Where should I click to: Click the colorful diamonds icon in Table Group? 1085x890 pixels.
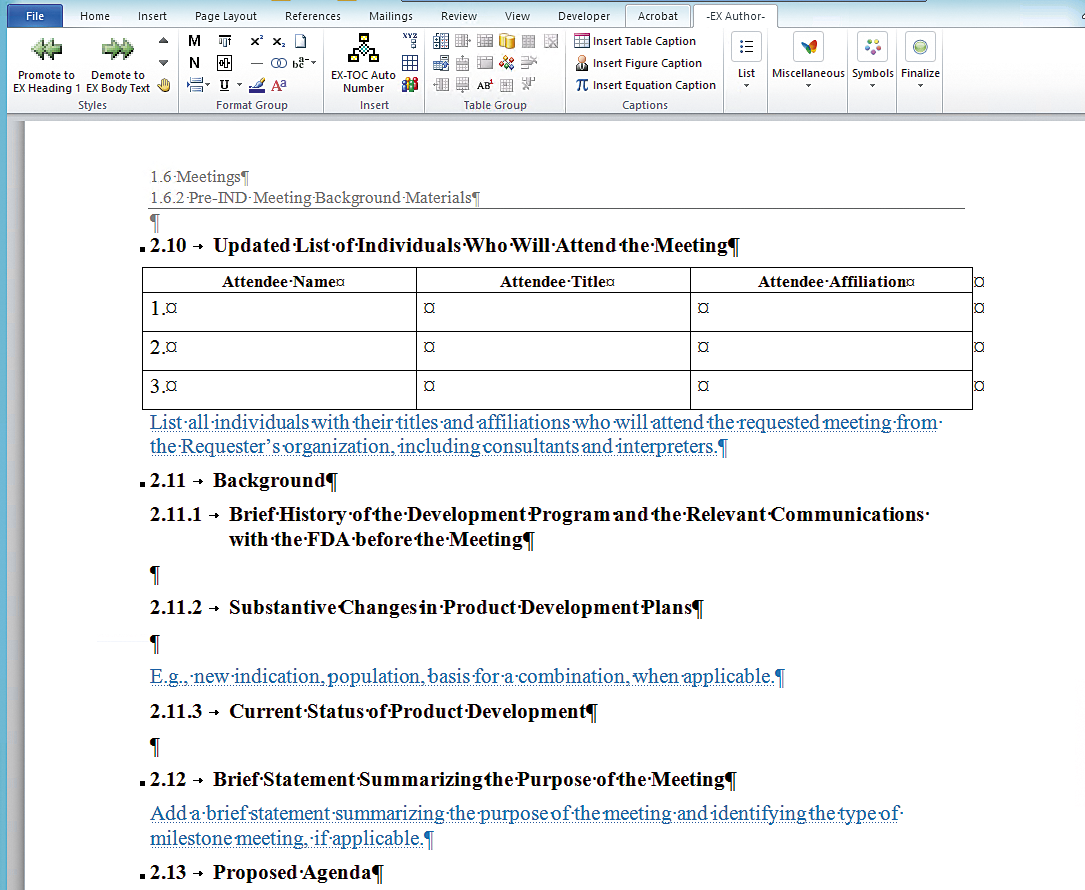(507, 63)
